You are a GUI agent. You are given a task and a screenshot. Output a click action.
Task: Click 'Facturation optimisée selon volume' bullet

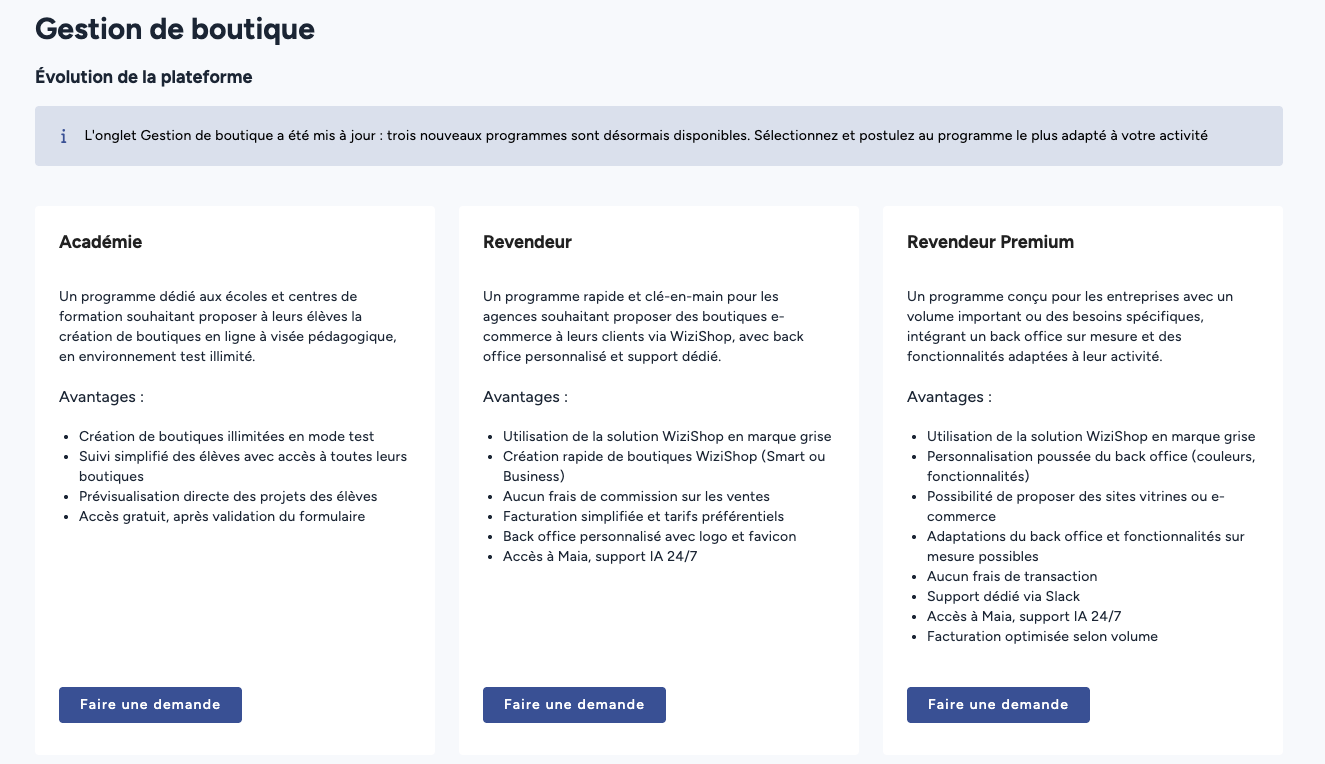(x=1042, y=636)
